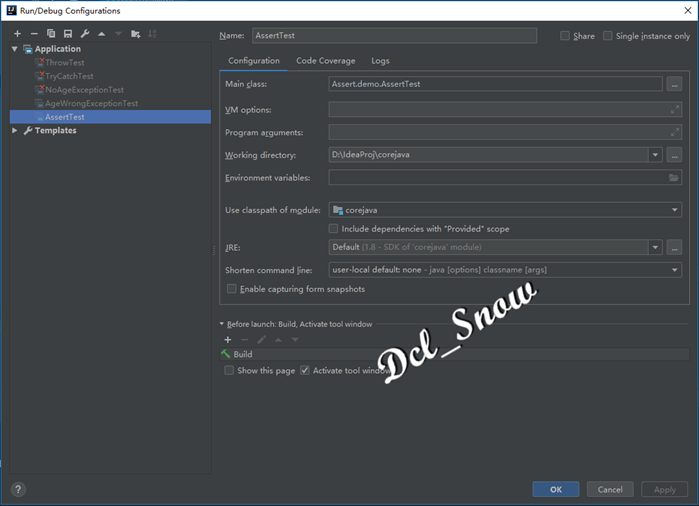Image resolution: width=699 pixels, height=506 pixels.
Task: Click into the Environment variables field
Action: [505, 177]
